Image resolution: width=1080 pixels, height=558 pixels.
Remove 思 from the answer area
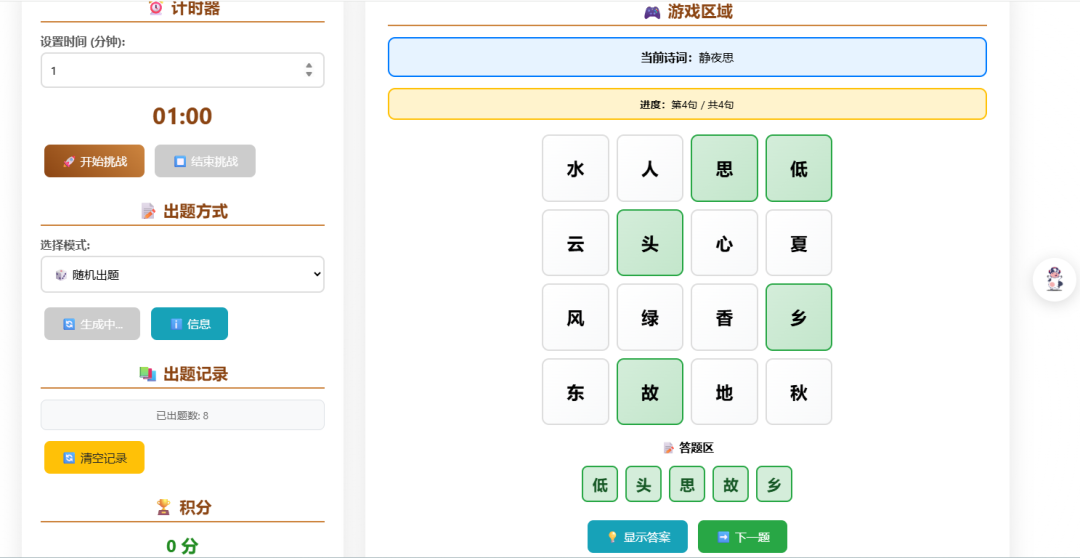click(x=687, y=484)
